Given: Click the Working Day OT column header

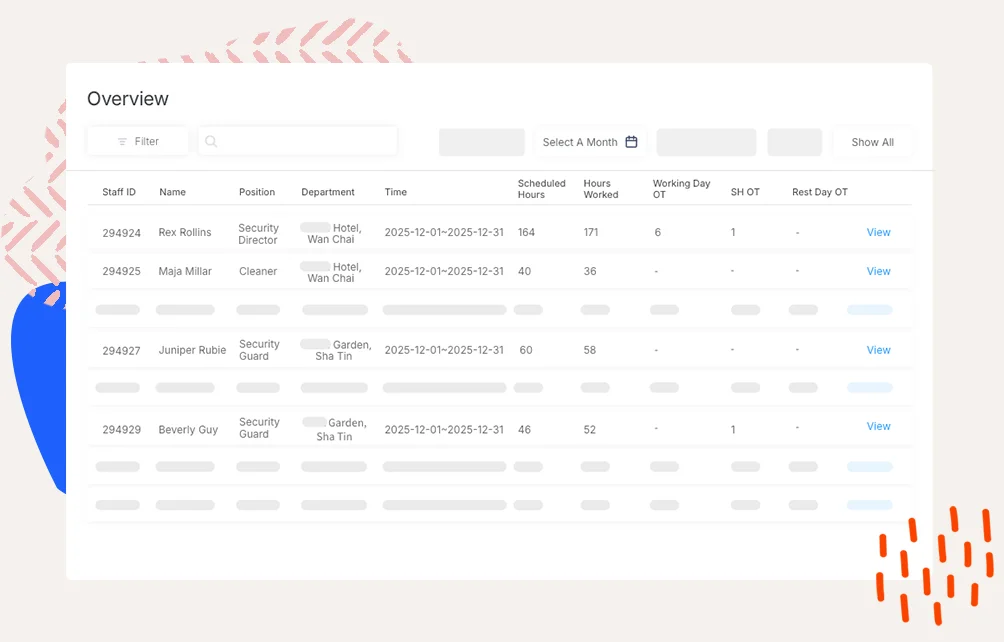Looking at the screenshot, I should (681, 189).
